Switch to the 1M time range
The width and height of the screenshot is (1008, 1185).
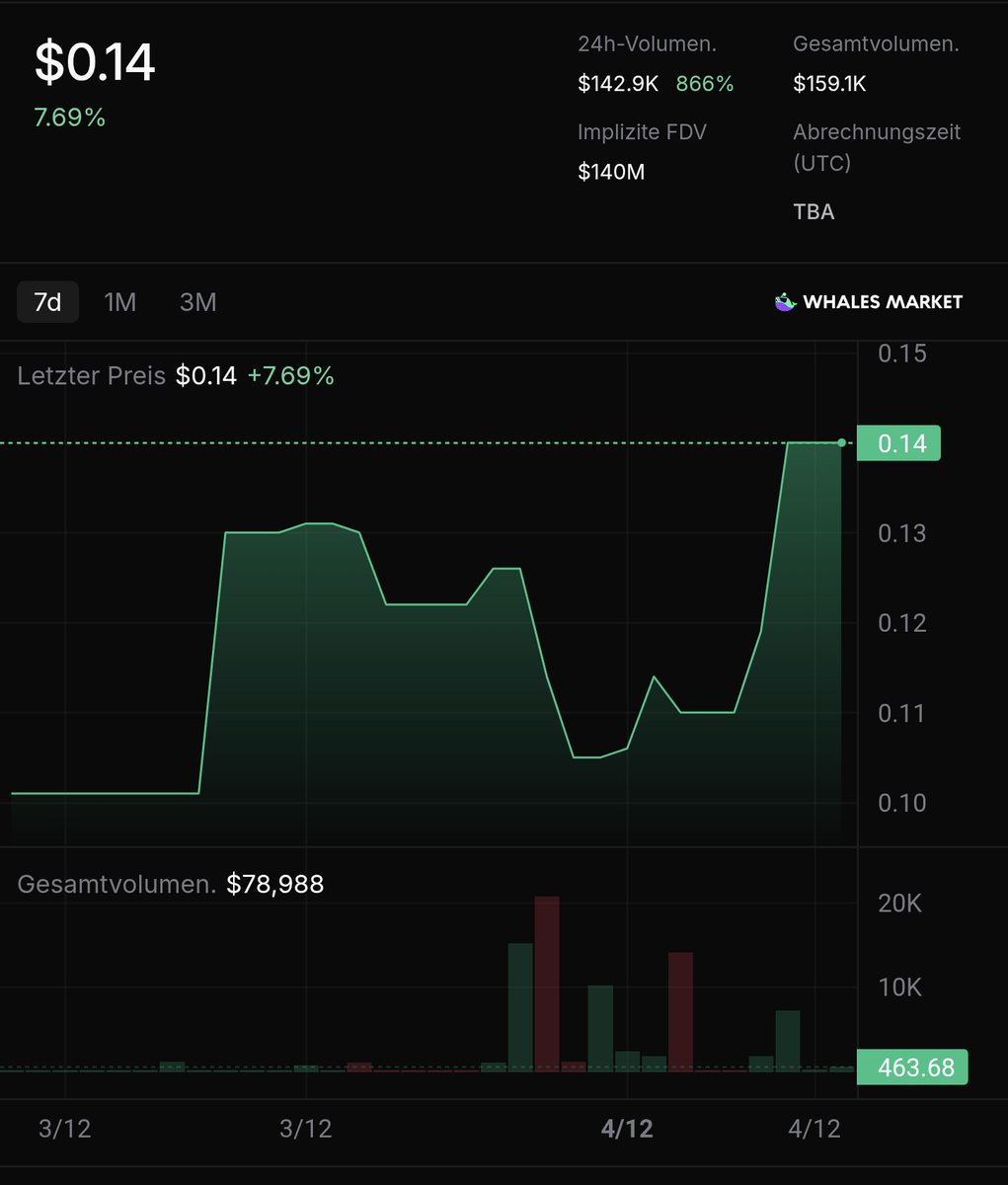tap(120, 302)
